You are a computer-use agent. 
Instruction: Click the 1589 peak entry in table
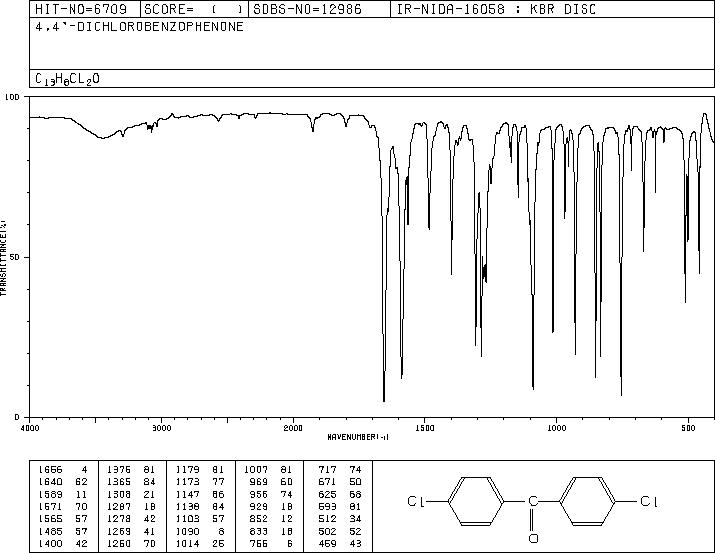63,494
